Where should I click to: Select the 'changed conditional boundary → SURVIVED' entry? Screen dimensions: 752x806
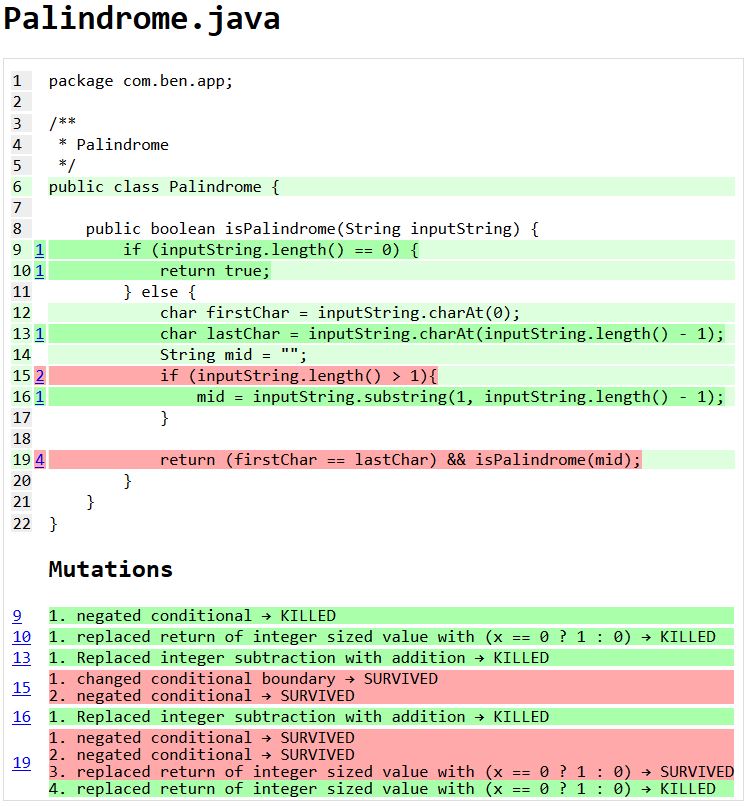coord(257,679)
